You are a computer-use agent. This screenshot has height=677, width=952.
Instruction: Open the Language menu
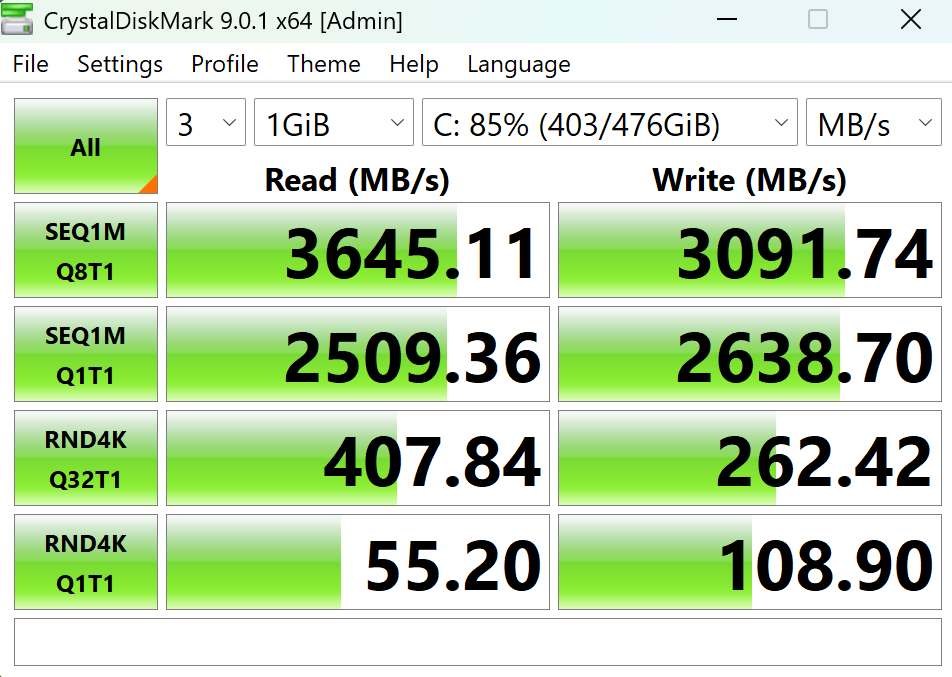[518, 64]
